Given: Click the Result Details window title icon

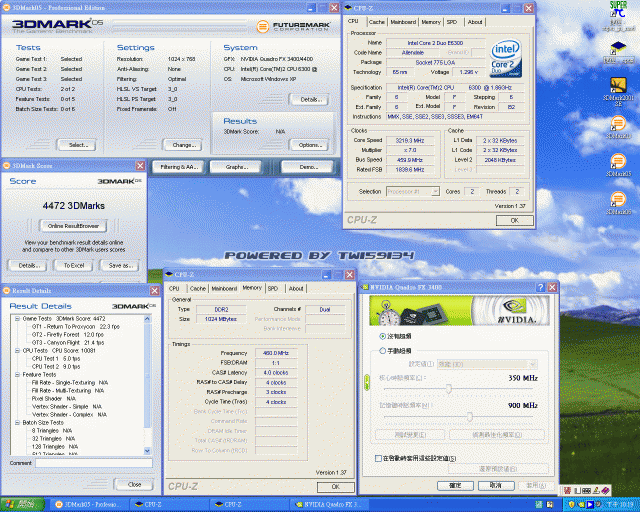Looking at the screenshot, I should click(x=6, y=290).
